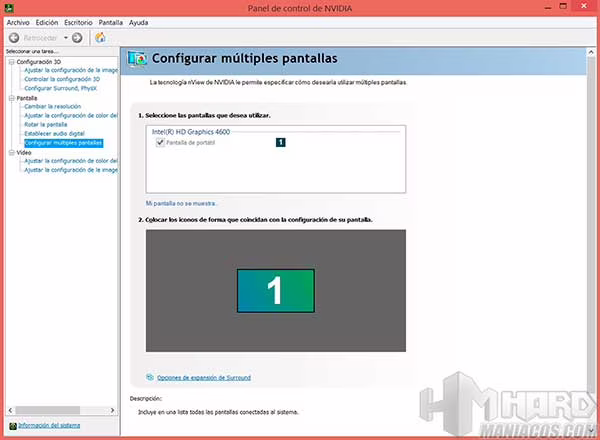
Task: Select Ajustar la configuración de la imagen under Vídeo
Action: [x=71, y=170]
